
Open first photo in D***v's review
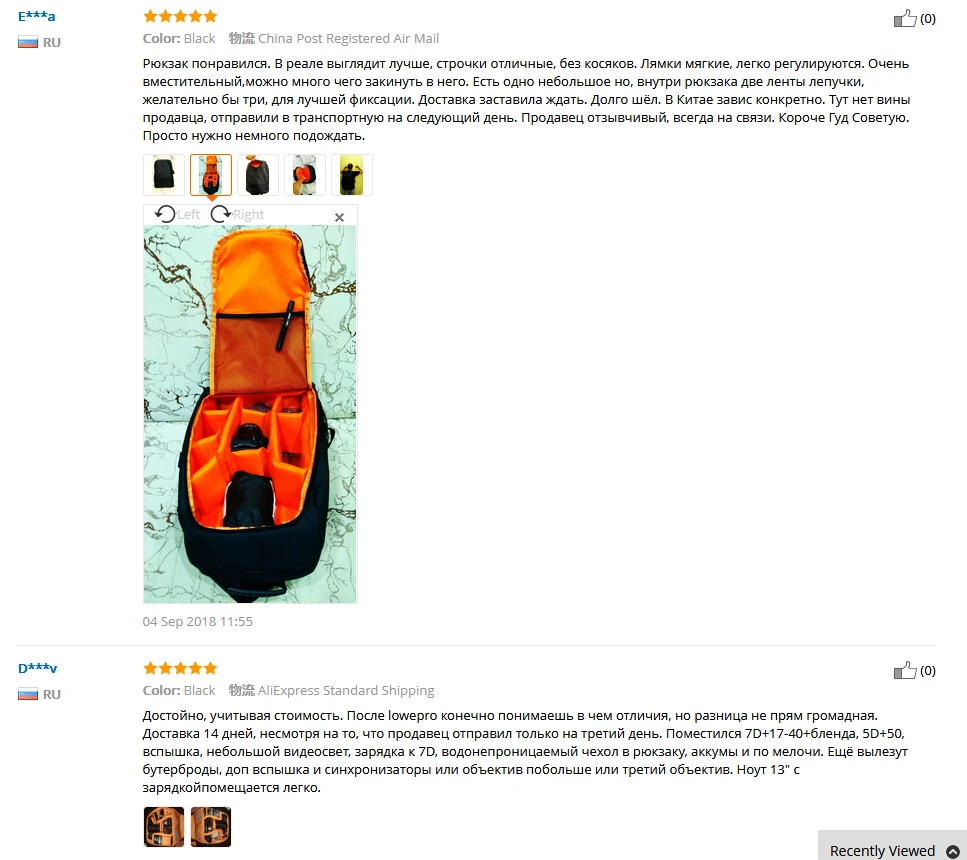(x=164, y=827)
